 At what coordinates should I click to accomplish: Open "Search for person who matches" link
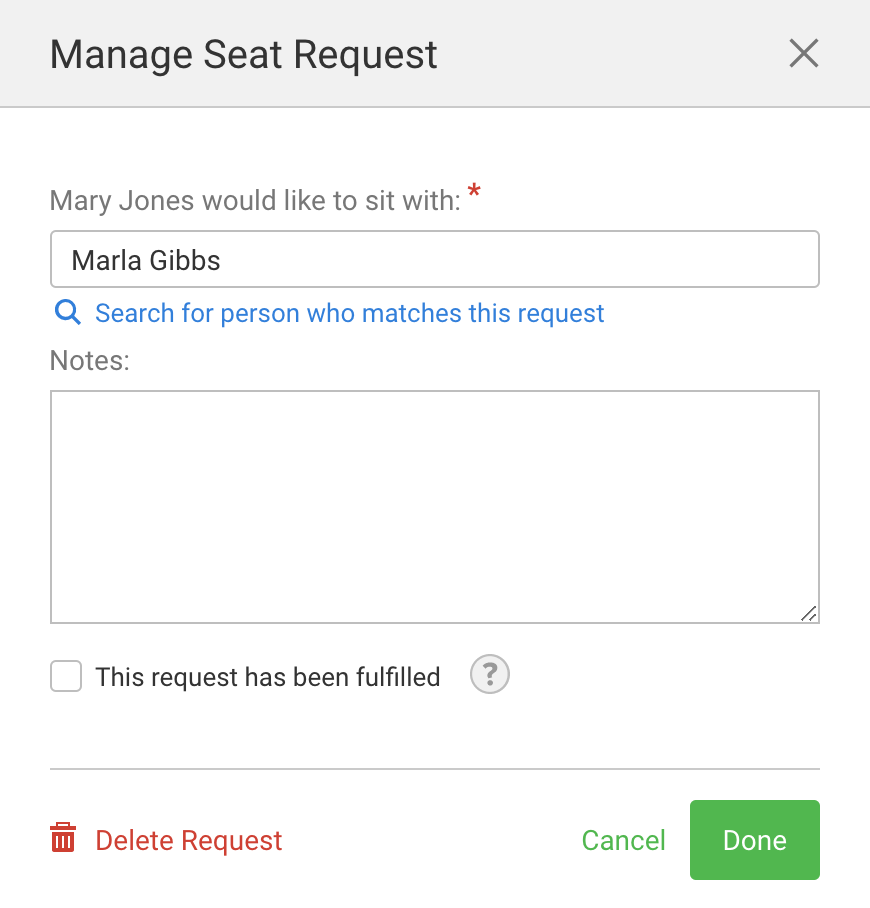tap(349, 313)
